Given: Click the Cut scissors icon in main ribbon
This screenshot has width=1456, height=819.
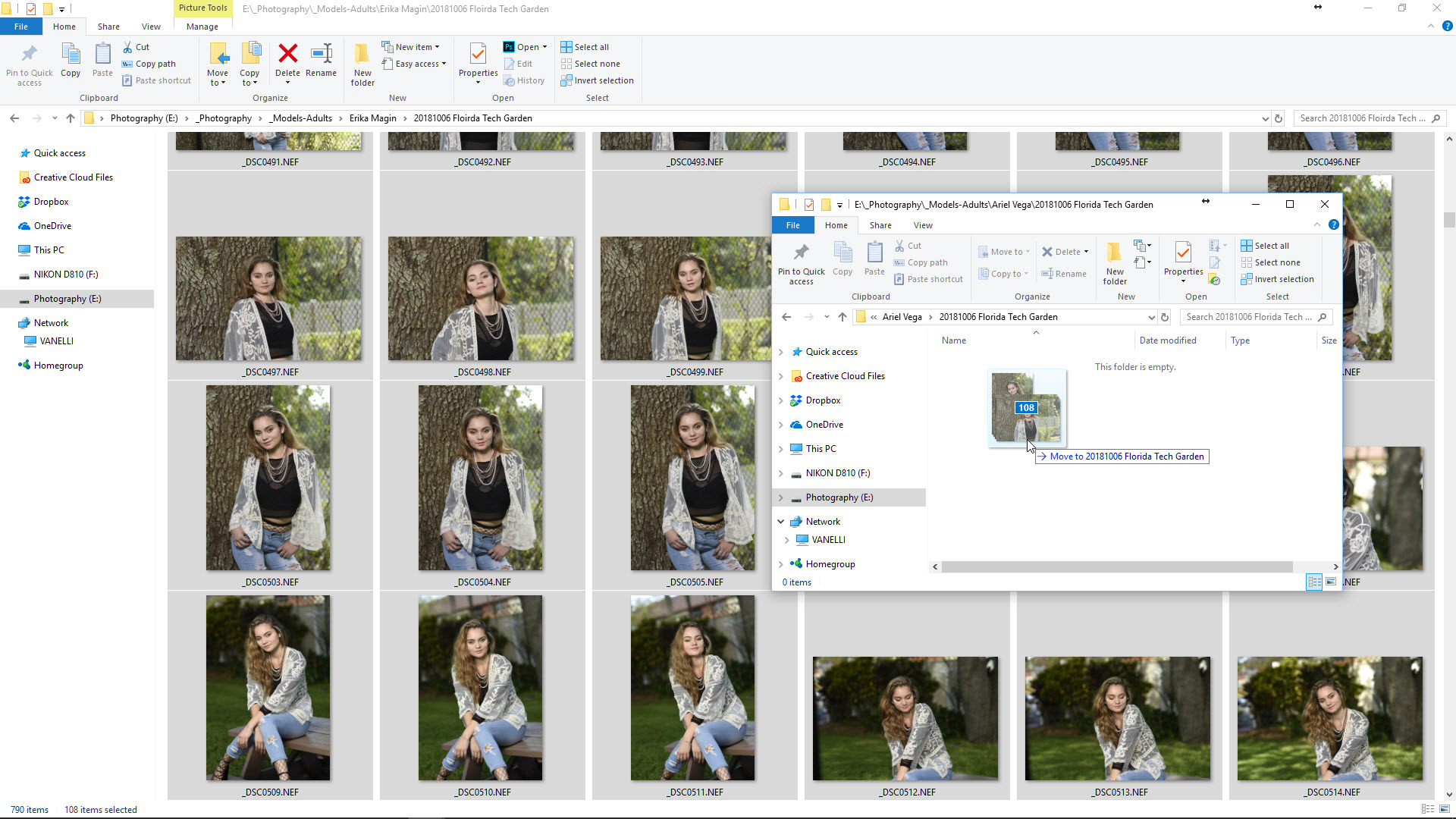Looking at the screenshot, I should coord(128,47).
